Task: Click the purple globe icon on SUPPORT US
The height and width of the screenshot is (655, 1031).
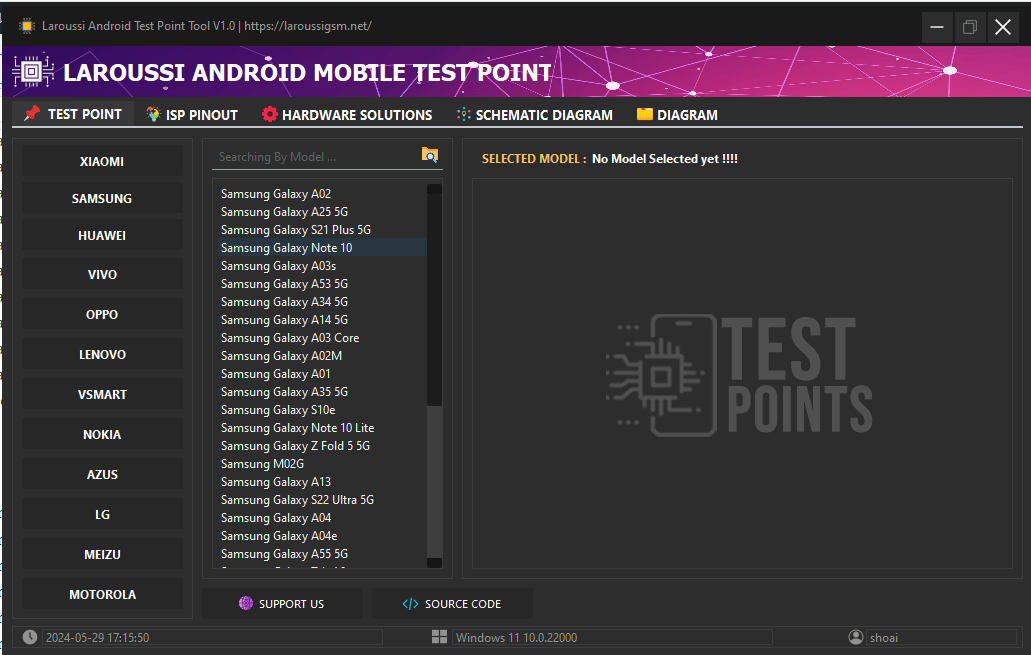Action: coord(246,603)
